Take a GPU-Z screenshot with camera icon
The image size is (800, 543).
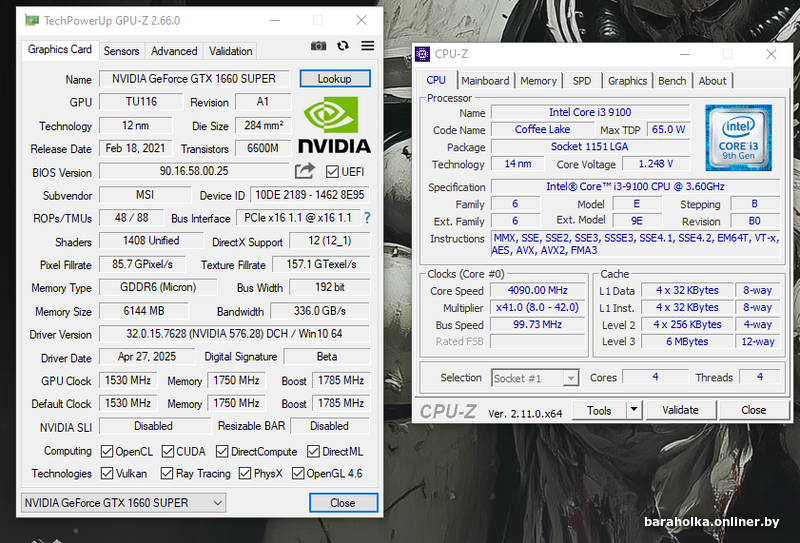[318, 46]
